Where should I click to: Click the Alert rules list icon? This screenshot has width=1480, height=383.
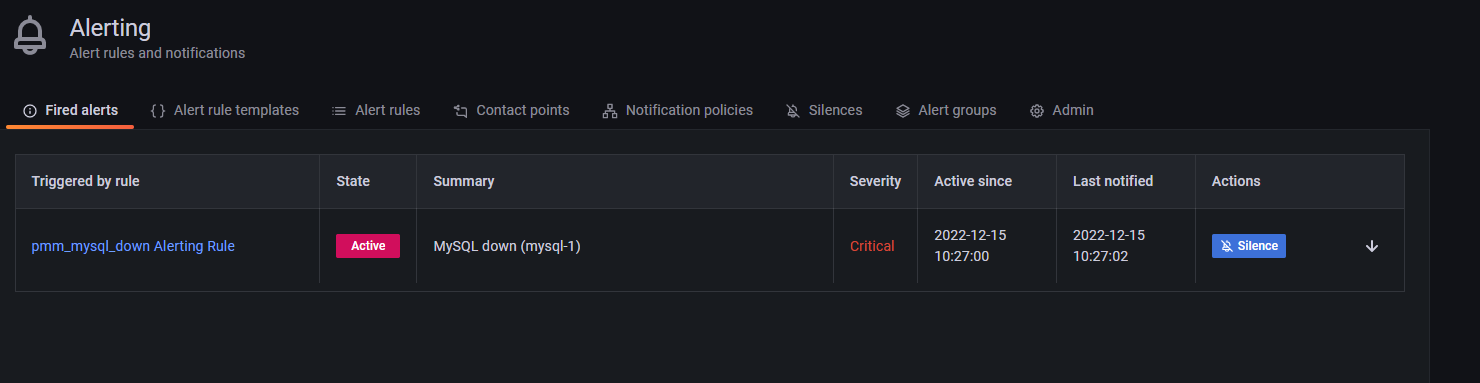coord(339,111)
